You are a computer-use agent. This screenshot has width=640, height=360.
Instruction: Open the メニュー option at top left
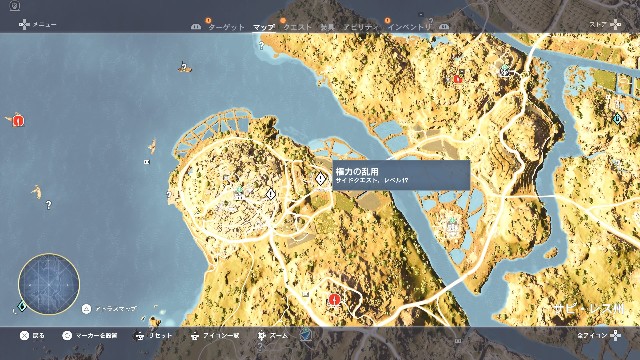tap(38, 25)
